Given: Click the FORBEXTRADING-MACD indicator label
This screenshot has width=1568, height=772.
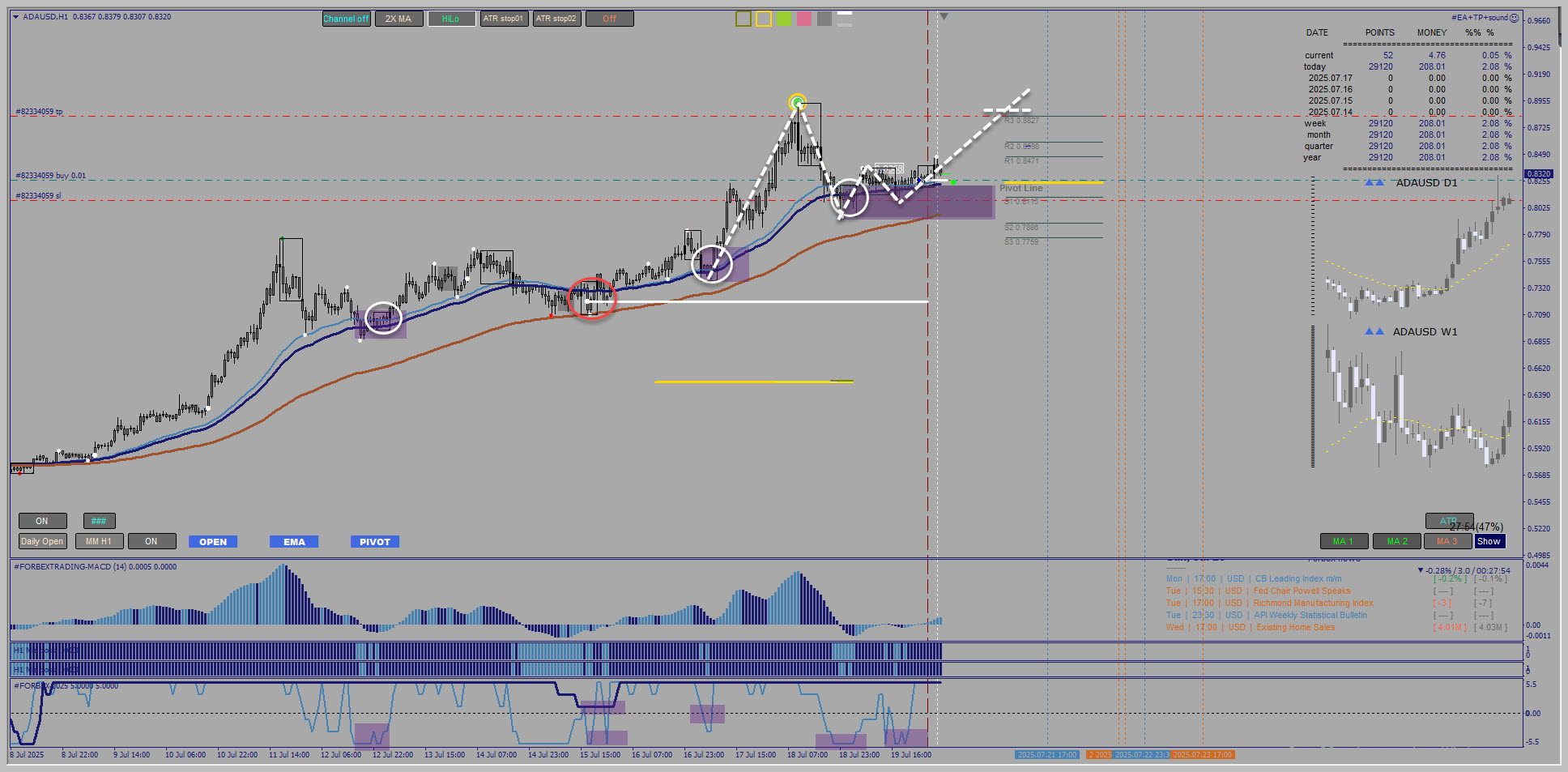Looking at the screenshot, I should pyautogui.click(x=95, y=567).
